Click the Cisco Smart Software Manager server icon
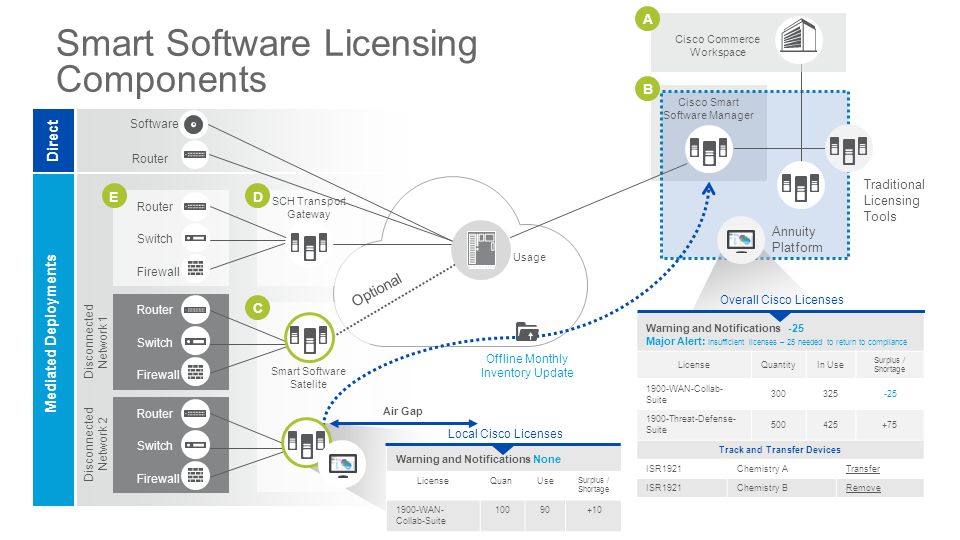This screenshot has height=540, width=960. click(x=708, y=149)
